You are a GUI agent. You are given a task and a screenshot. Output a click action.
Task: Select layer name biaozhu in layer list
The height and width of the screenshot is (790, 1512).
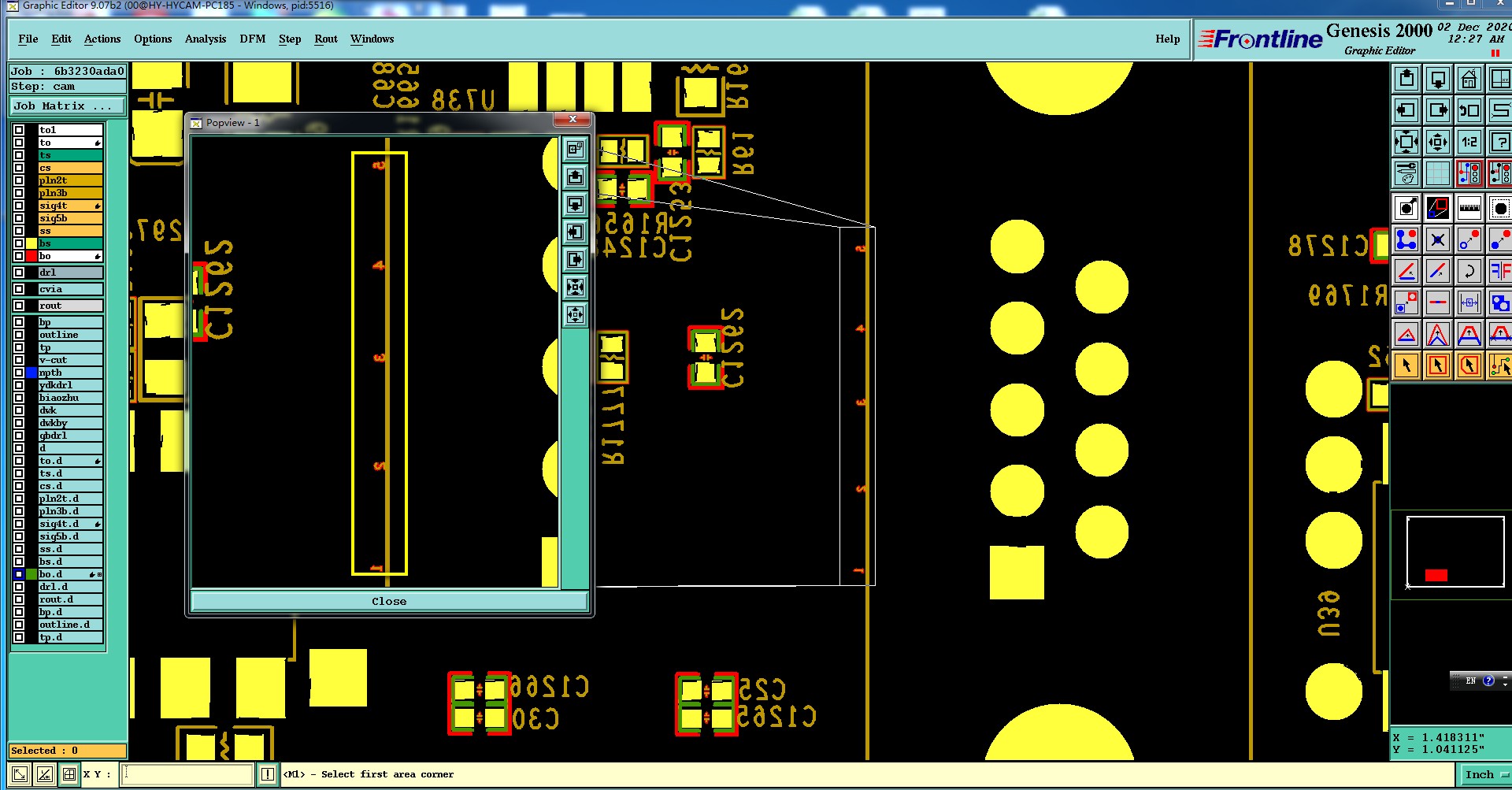70,398
